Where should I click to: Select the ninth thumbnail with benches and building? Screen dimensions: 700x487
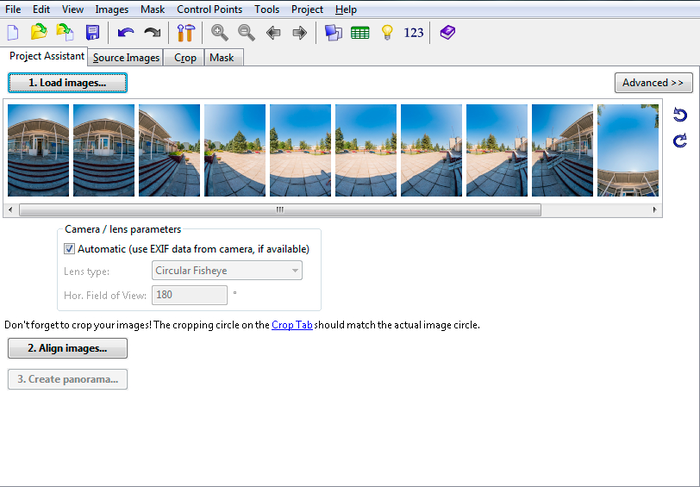coord(562,150)
